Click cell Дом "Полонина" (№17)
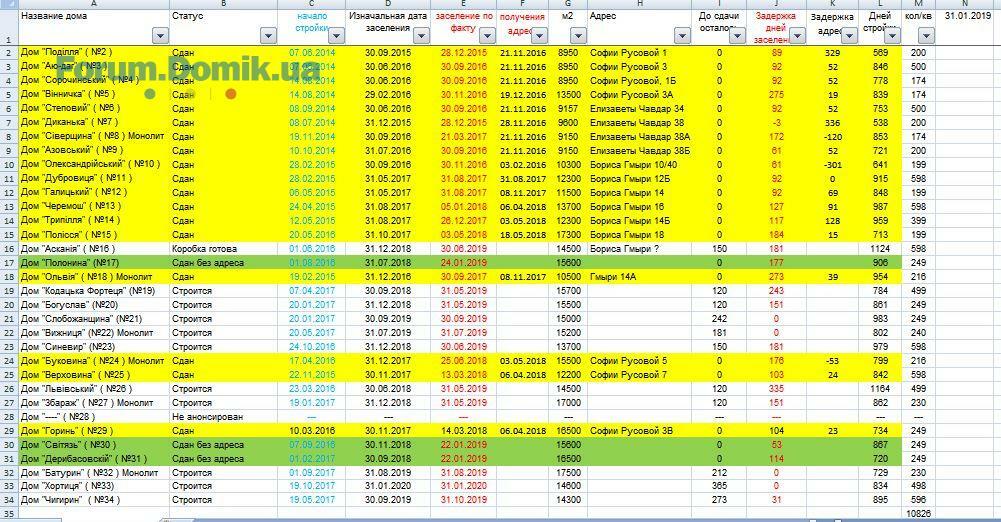 tap(94, 263)
